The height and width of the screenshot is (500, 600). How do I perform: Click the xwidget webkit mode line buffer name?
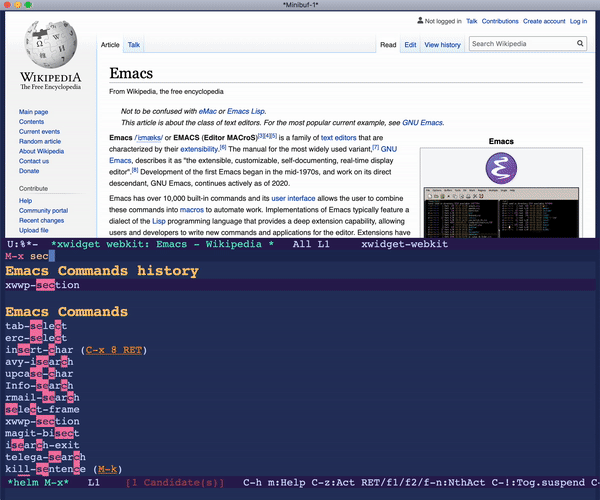pyautogui.click(x=162, y=244)
